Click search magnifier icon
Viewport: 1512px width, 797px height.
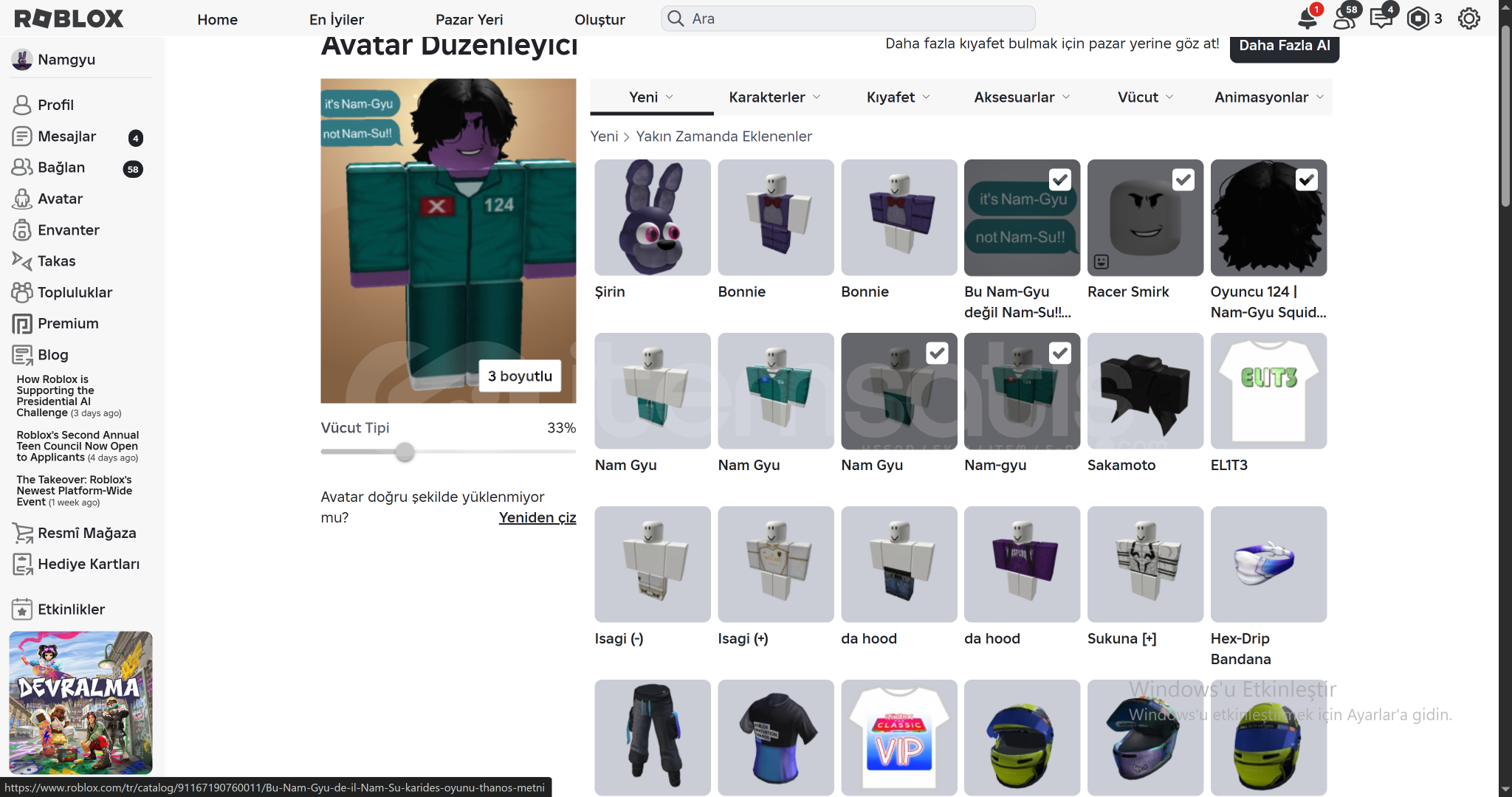tap(676, 18)
